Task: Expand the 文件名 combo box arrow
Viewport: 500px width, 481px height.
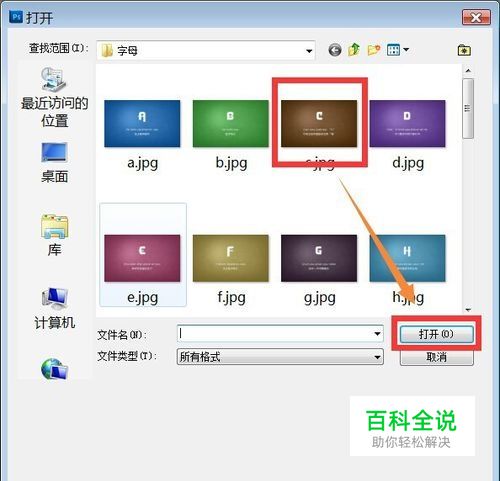Action: 377,334
